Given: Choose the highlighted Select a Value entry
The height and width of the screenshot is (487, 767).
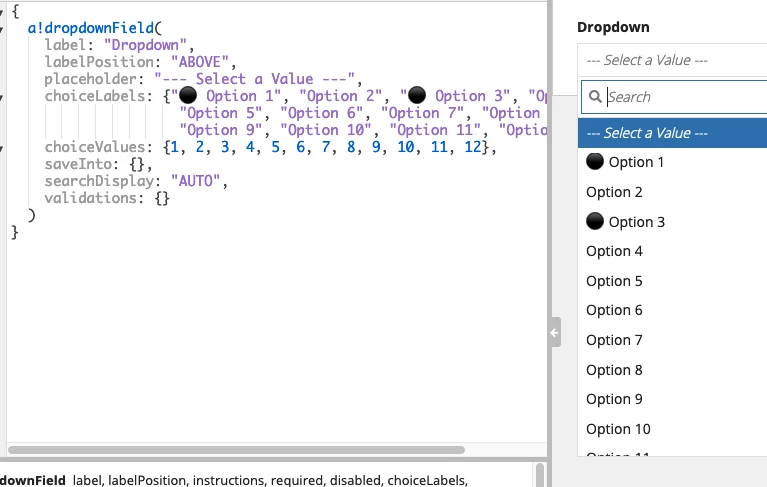Looking at the screenshot, I should pos(672,133).
